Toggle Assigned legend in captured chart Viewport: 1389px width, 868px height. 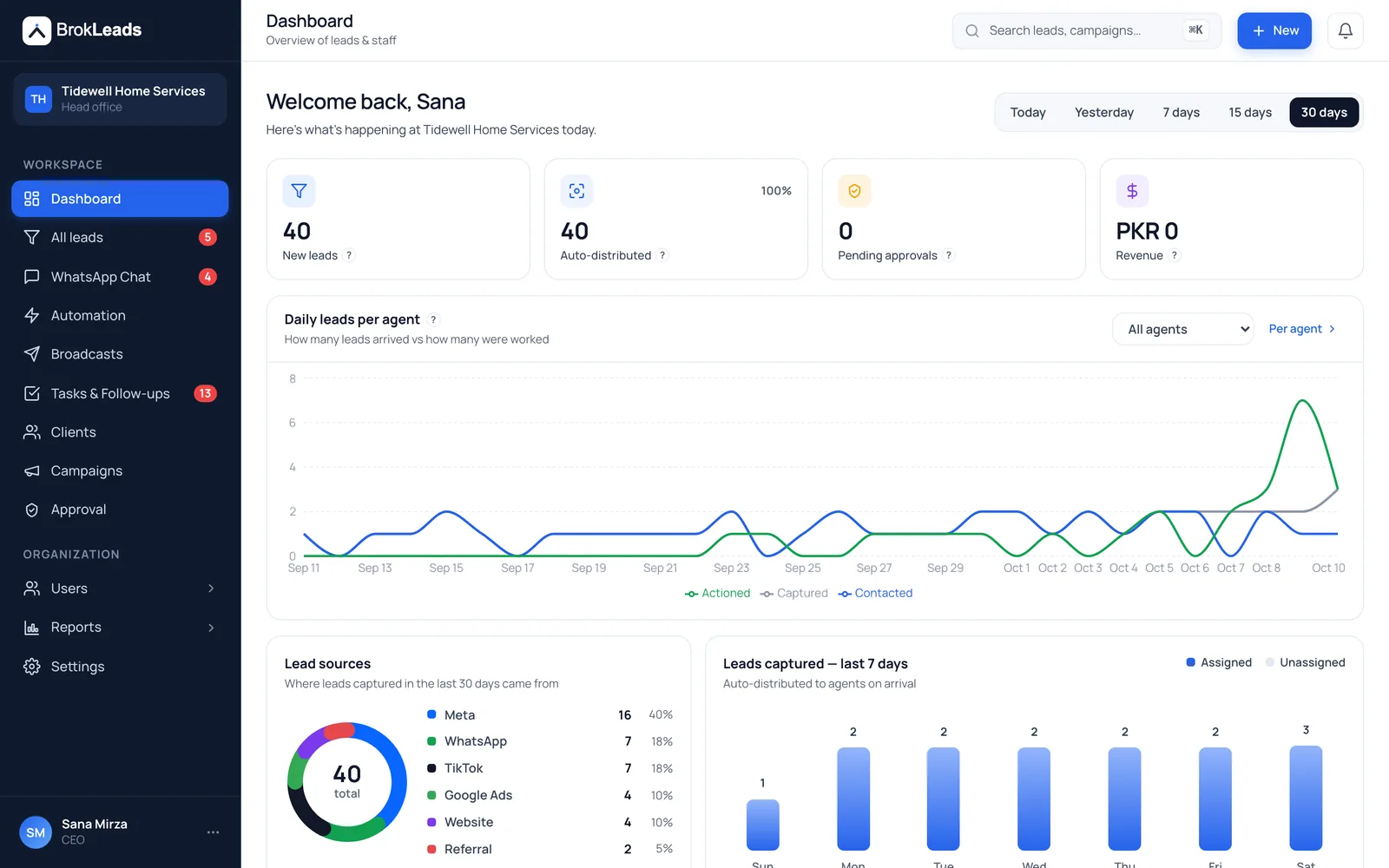coord(1219,662)
